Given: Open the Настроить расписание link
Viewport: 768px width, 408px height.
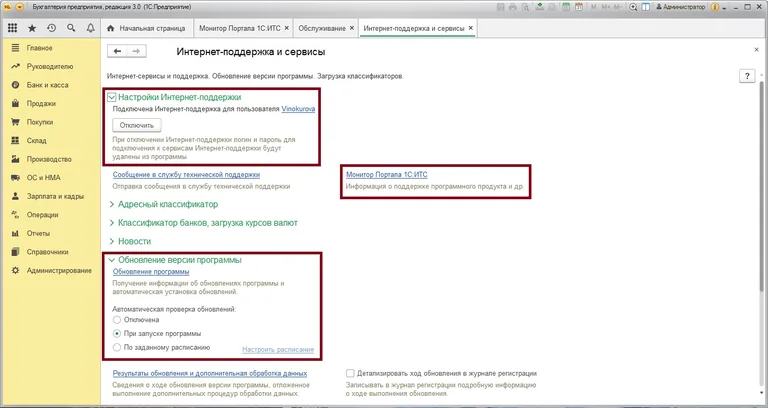Looking at the screenshot, I should tap(278, 349).
